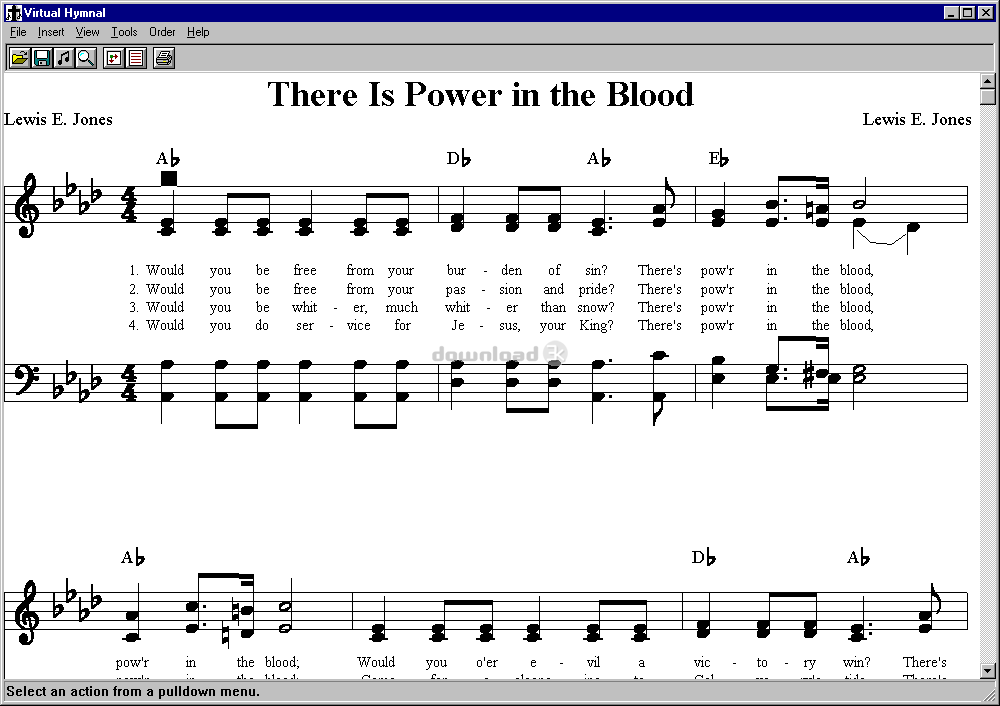Click the first Ab chord symbol above 'Would'
The width and height of the screenshot is (1000, 706).
pos(168,158)
